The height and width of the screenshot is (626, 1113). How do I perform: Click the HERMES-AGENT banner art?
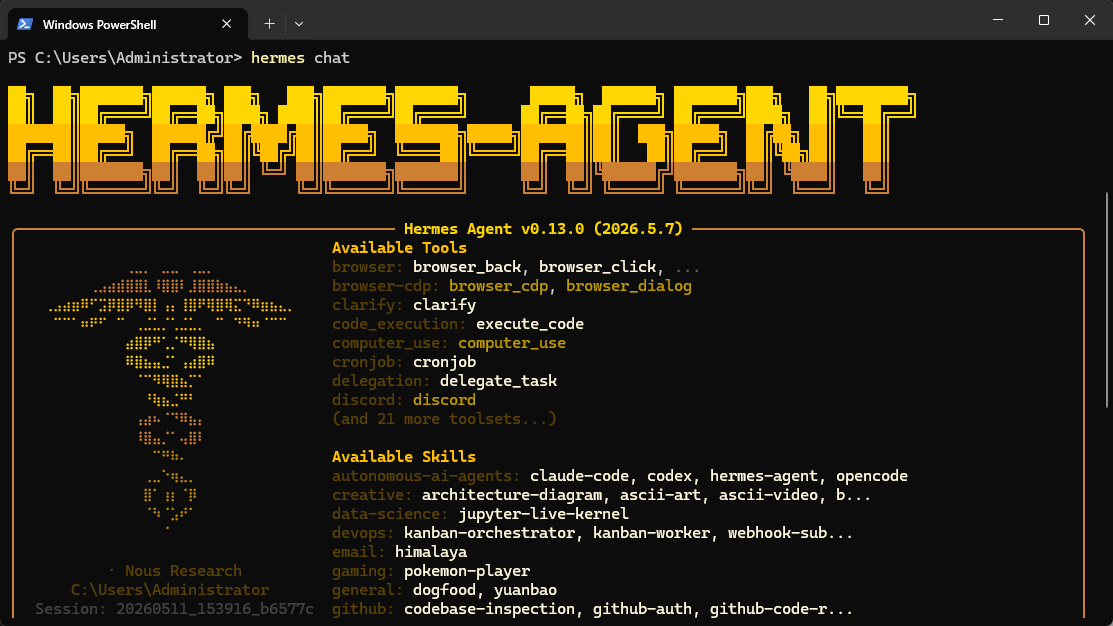tap(461, 140)
